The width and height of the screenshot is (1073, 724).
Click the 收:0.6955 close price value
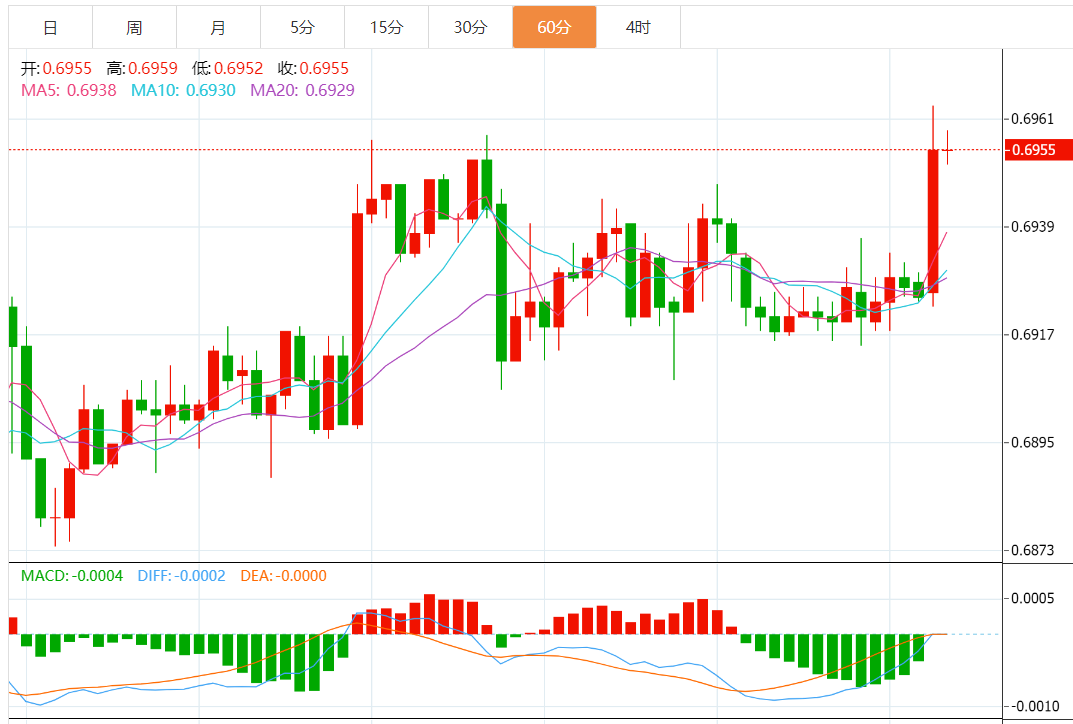point(313,68)
